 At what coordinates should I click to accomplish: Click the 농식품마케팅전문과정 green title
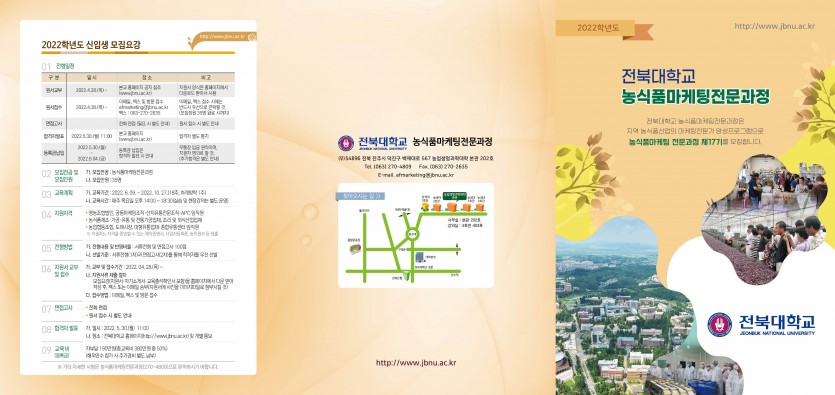tap(695, 97)
